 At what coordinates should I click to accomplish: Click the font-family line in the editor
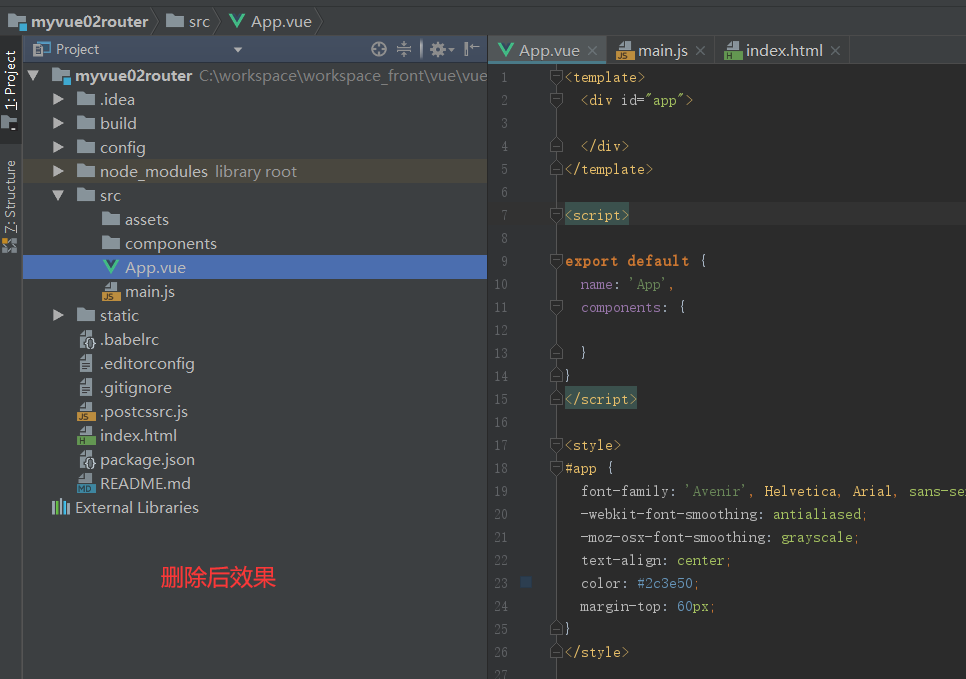click(x=773, y=491)
